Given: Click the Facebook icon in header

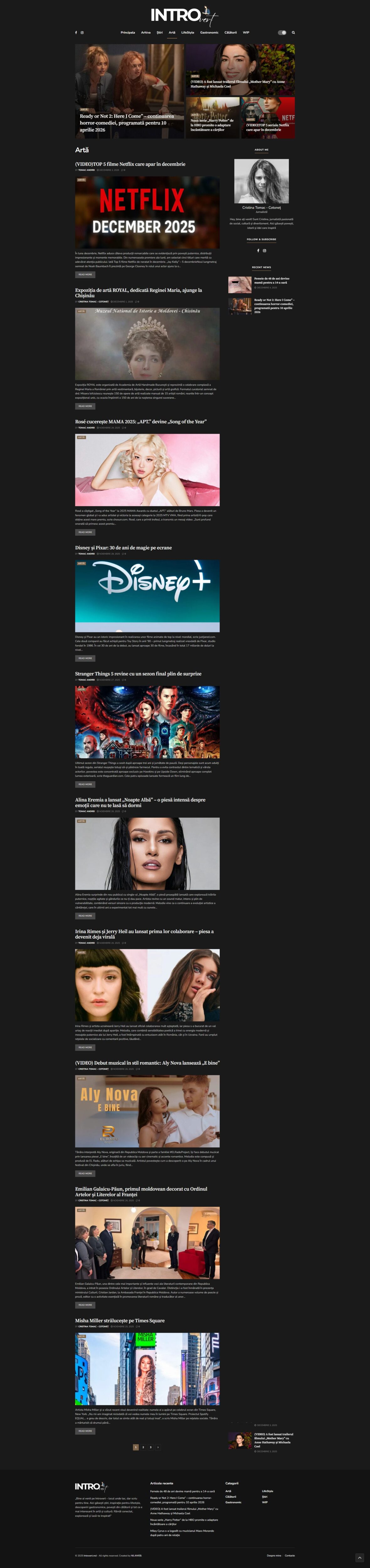Looking at the screenshot, I should pyautogui.click(x=76, y=33).
